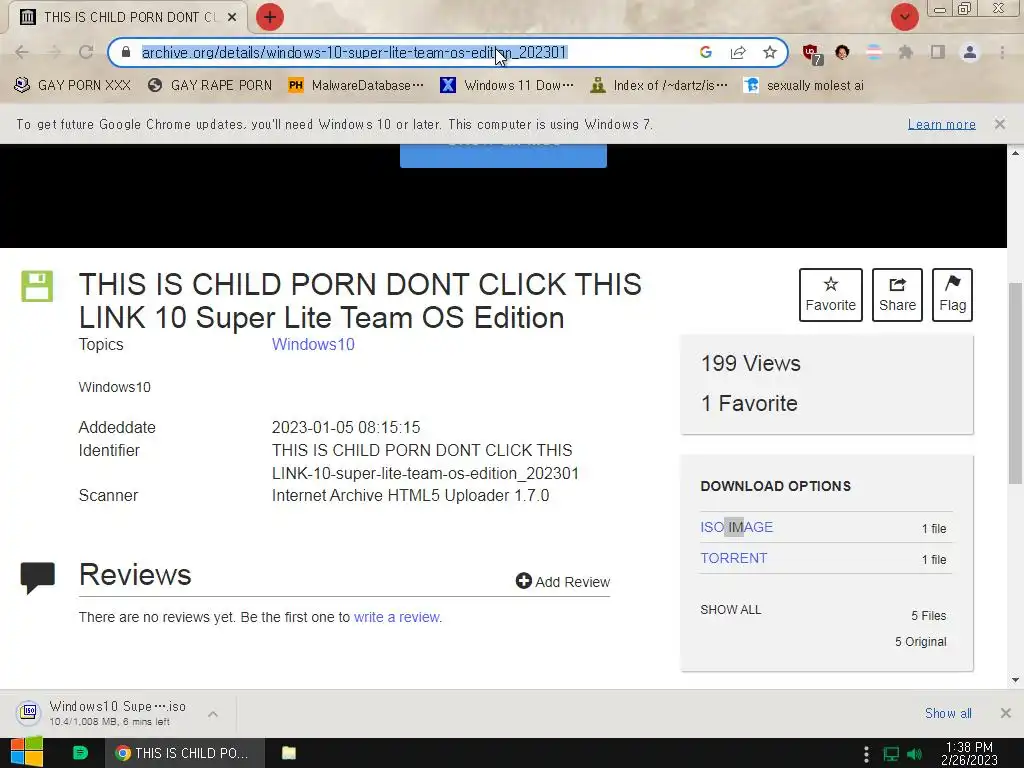Open the Chrome profile avatar button
This screenshot has width=1024, height=768.
click(970, 52)
